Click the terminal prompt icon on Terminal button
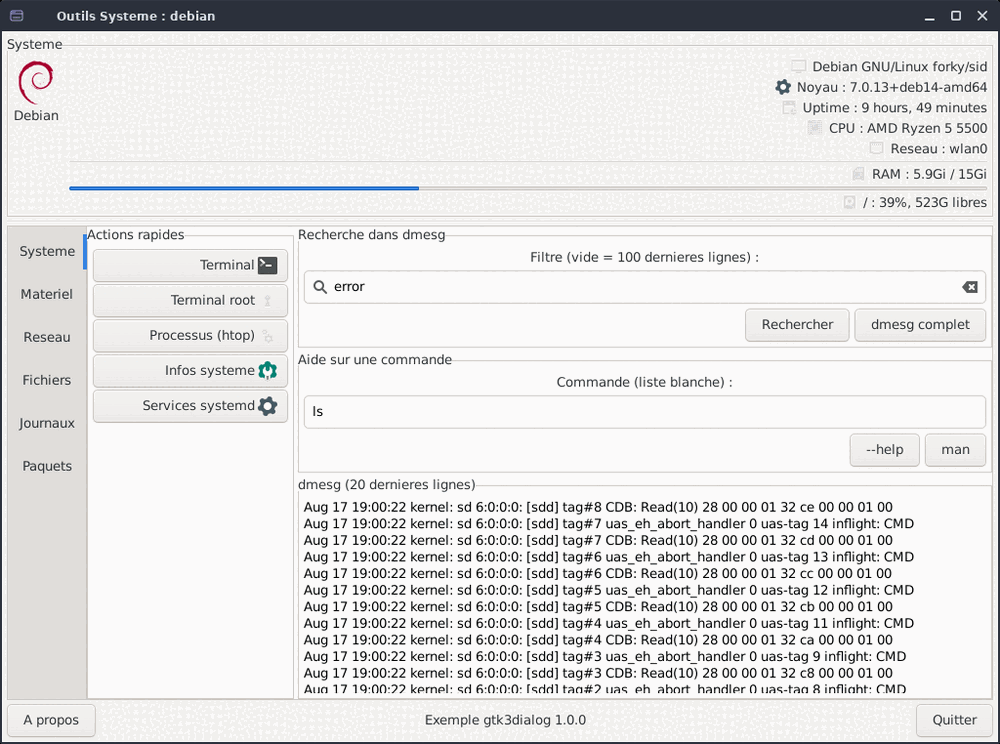1000x744 pixels. (267, 265)
